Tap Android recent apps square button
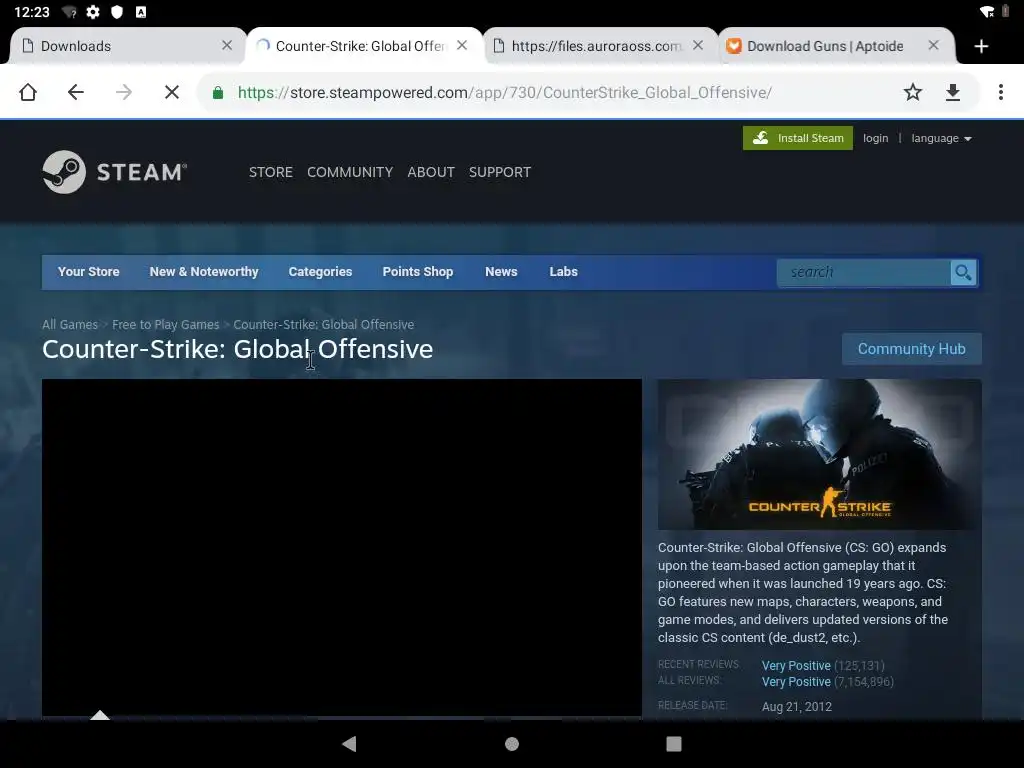 click(x=673, y=744)
